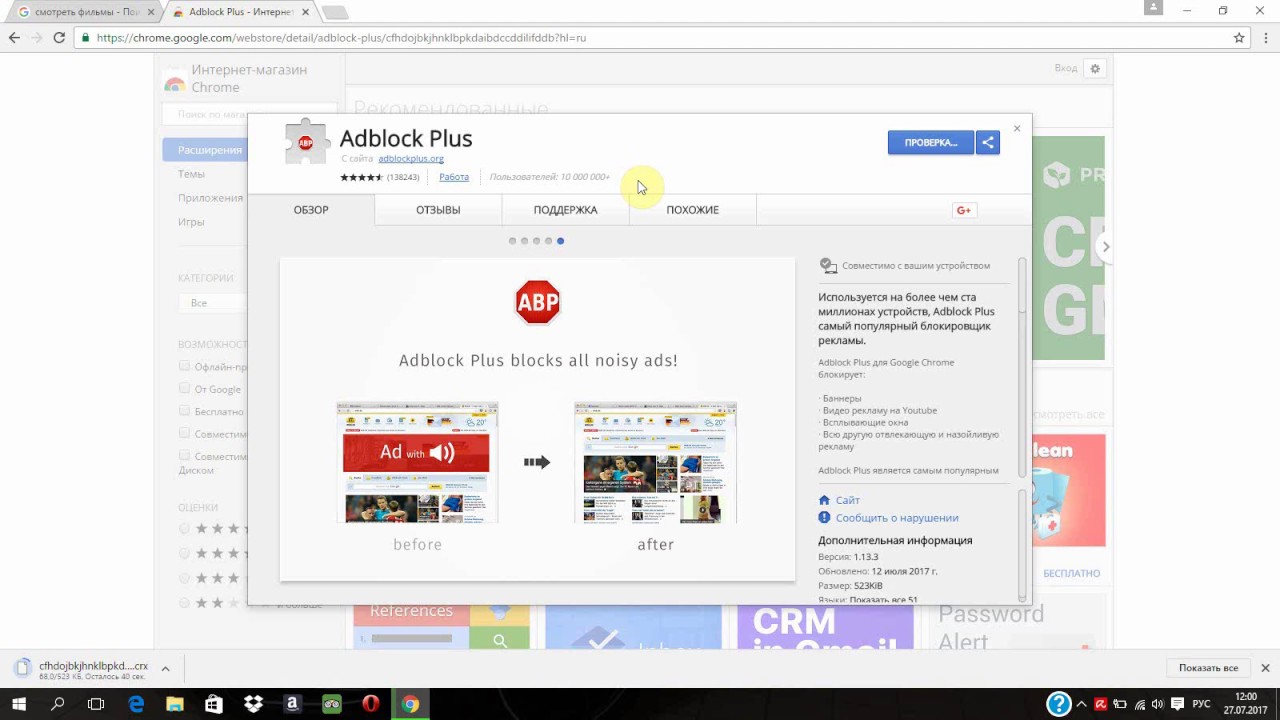The height and width of the screenshot is (720, 1280).
Task: Open the Chrome three-dot menu
Action: click(x=1265, y=38)
